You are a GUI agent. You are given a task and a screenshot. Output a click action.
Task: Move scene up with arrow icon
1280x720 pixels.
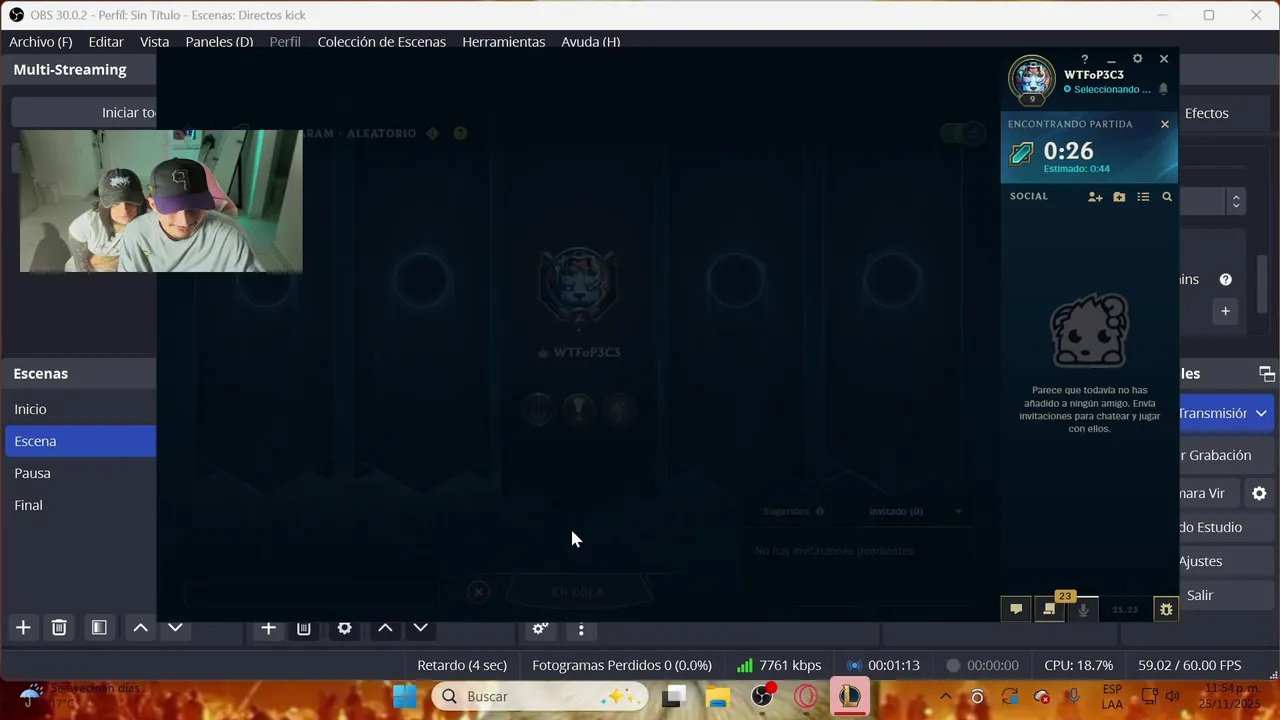[x=141, y=628]
